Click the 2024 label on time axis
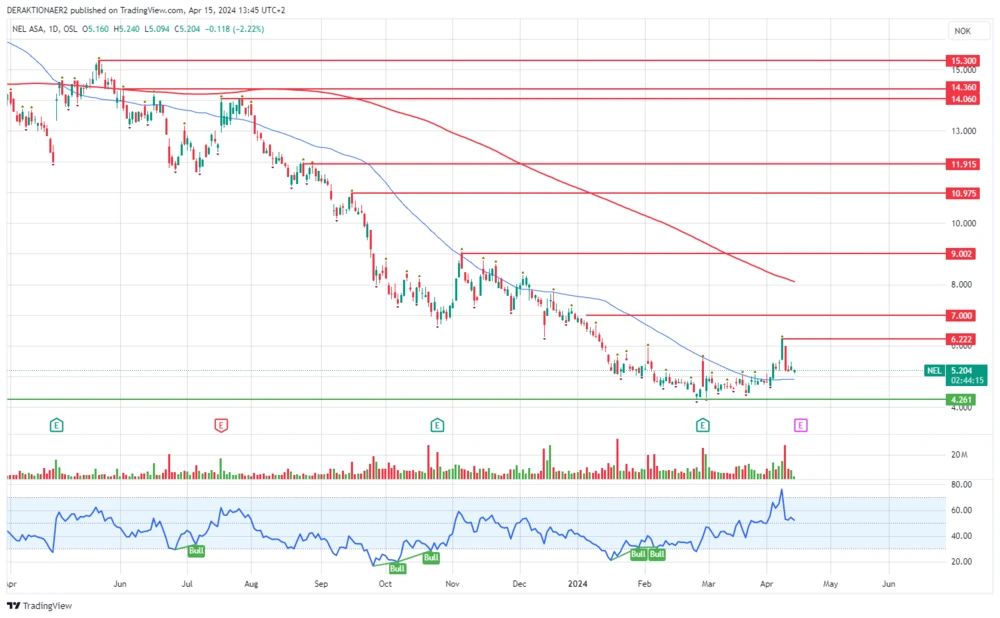This screenshot has height=618, width=1000. (x=579, y=582)
